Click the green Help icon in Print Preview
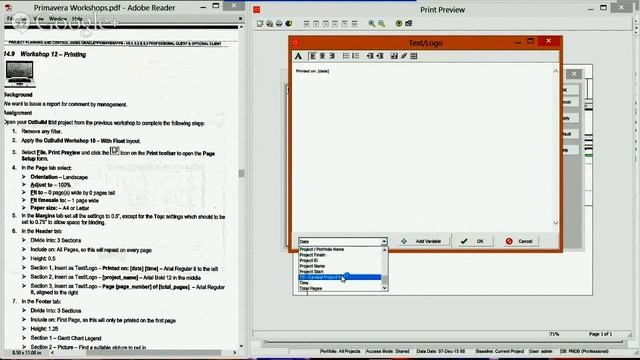This screenshot has width=640, height=360. (399, 24)
